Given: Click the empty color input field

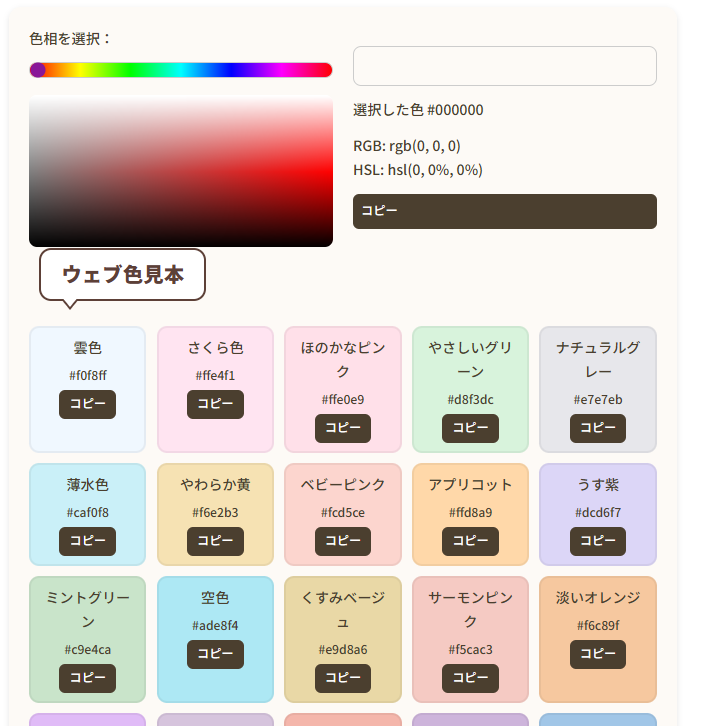Looking at the screenshot, I should pyautogui.click(x=504, y=66).
